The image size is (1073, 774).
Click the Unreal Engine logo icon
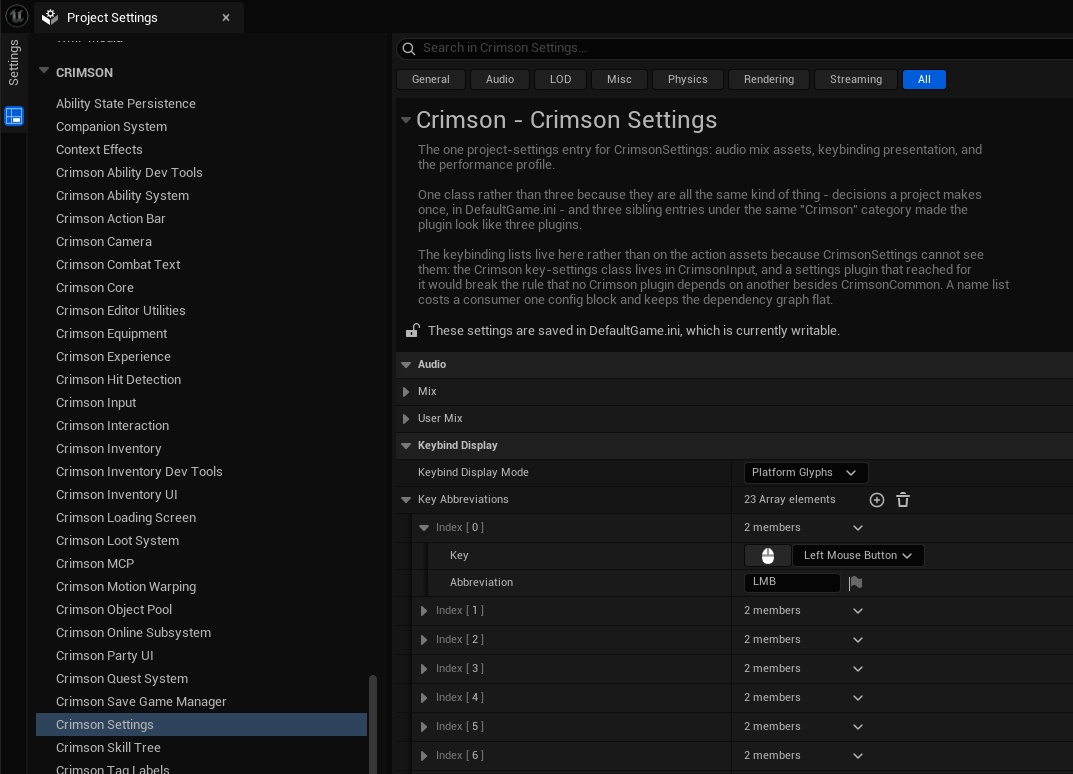[x=16, y=16]
